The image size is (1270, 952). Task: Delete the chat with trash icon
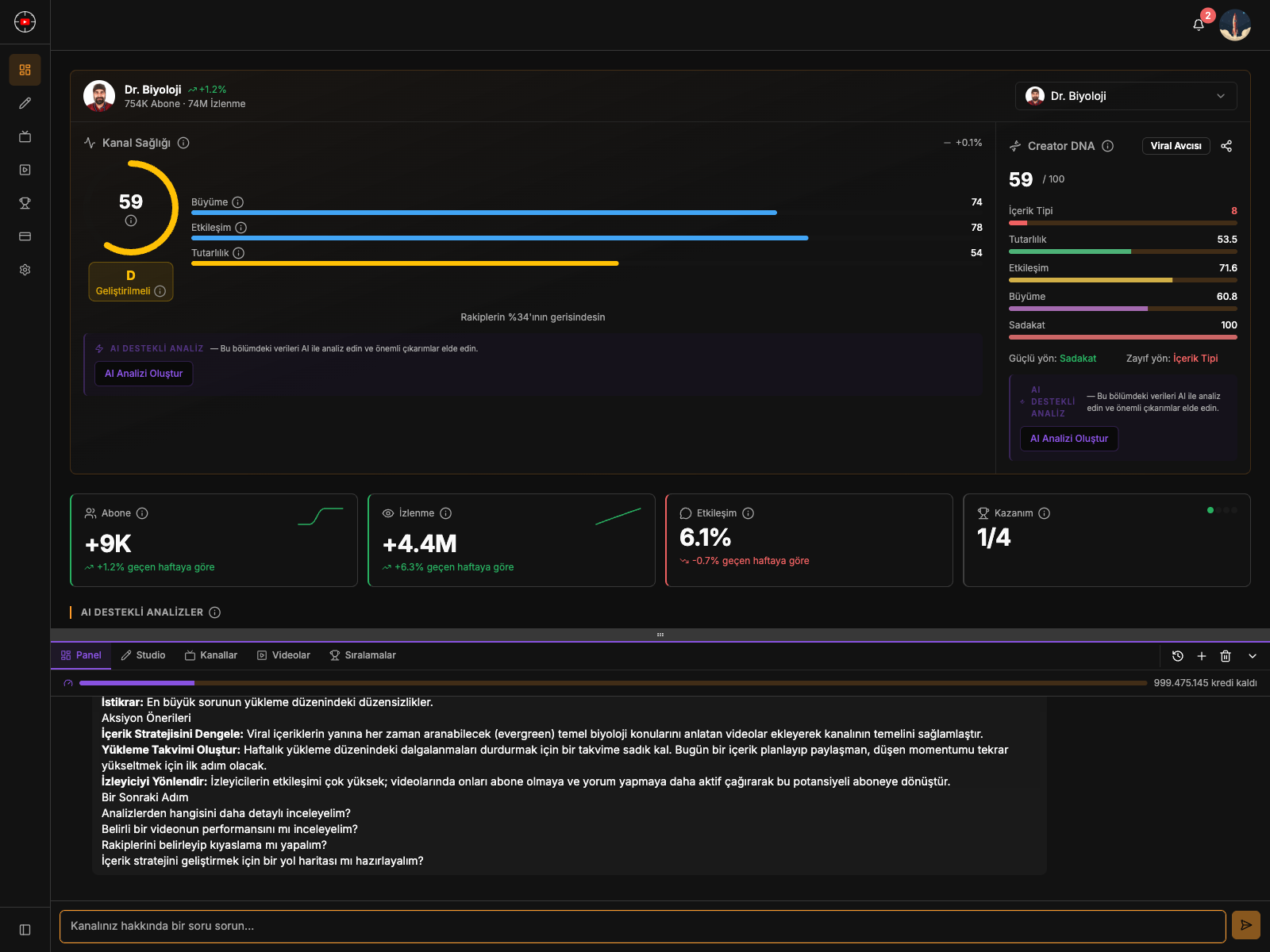(1226, 656)
